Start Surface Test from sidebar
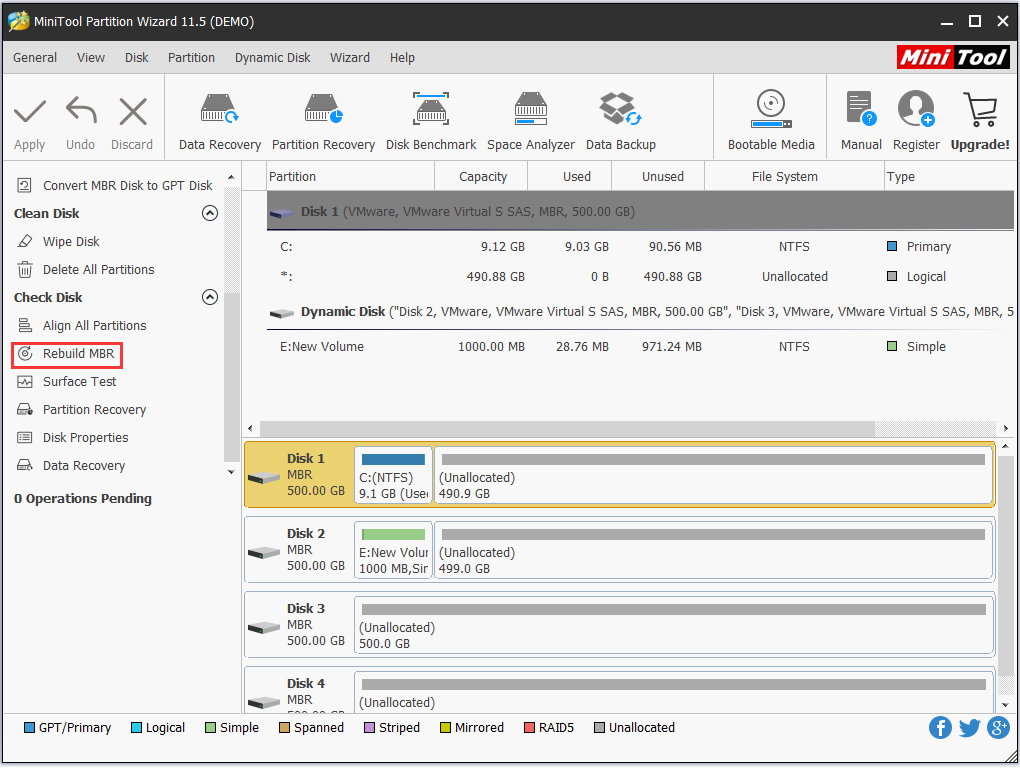Screen dimensions: 1020x768 pos(66,382)
